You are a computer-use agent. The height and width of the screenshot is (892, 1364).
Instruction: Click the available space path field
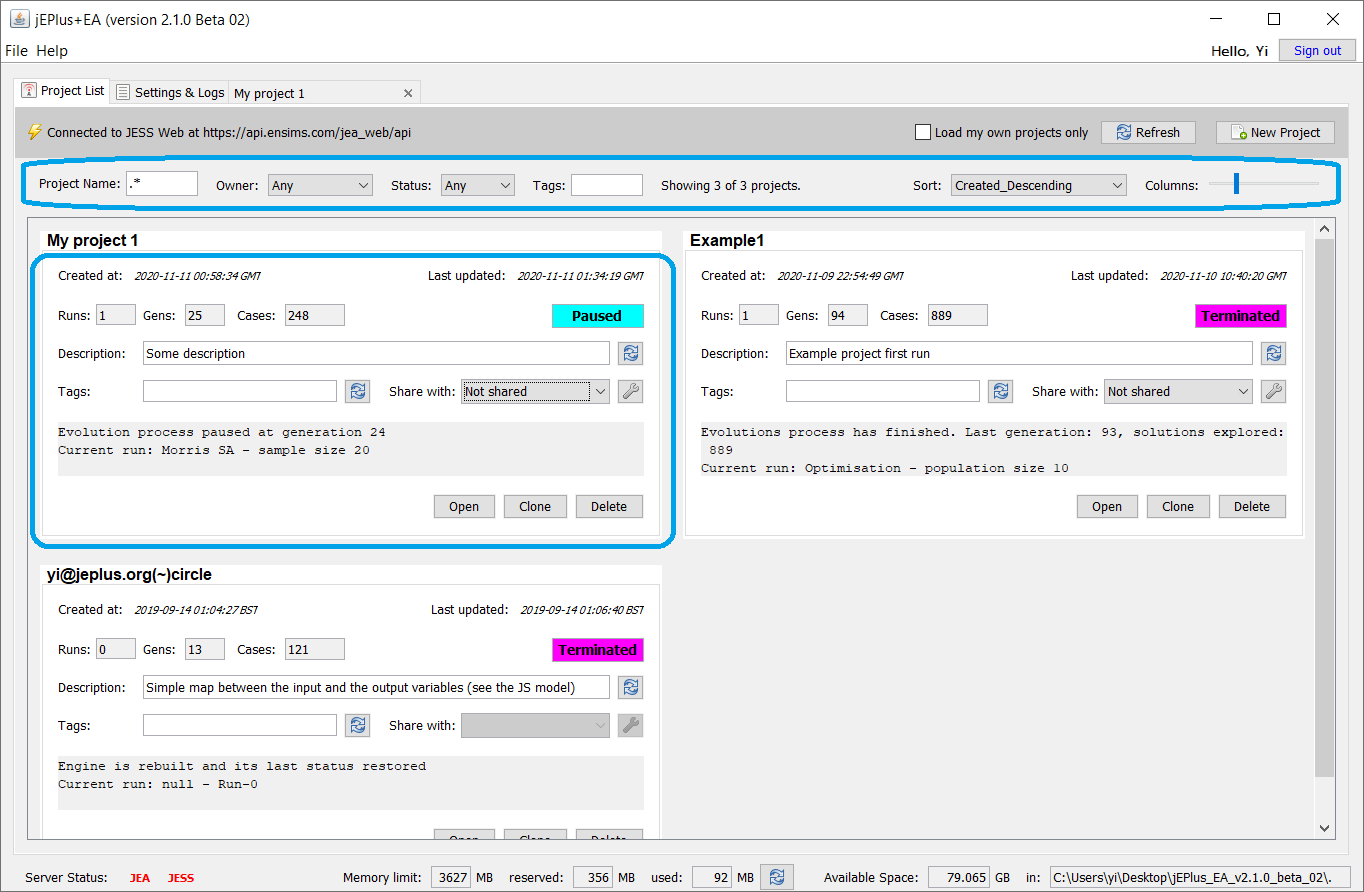(x=1200, y=877)
